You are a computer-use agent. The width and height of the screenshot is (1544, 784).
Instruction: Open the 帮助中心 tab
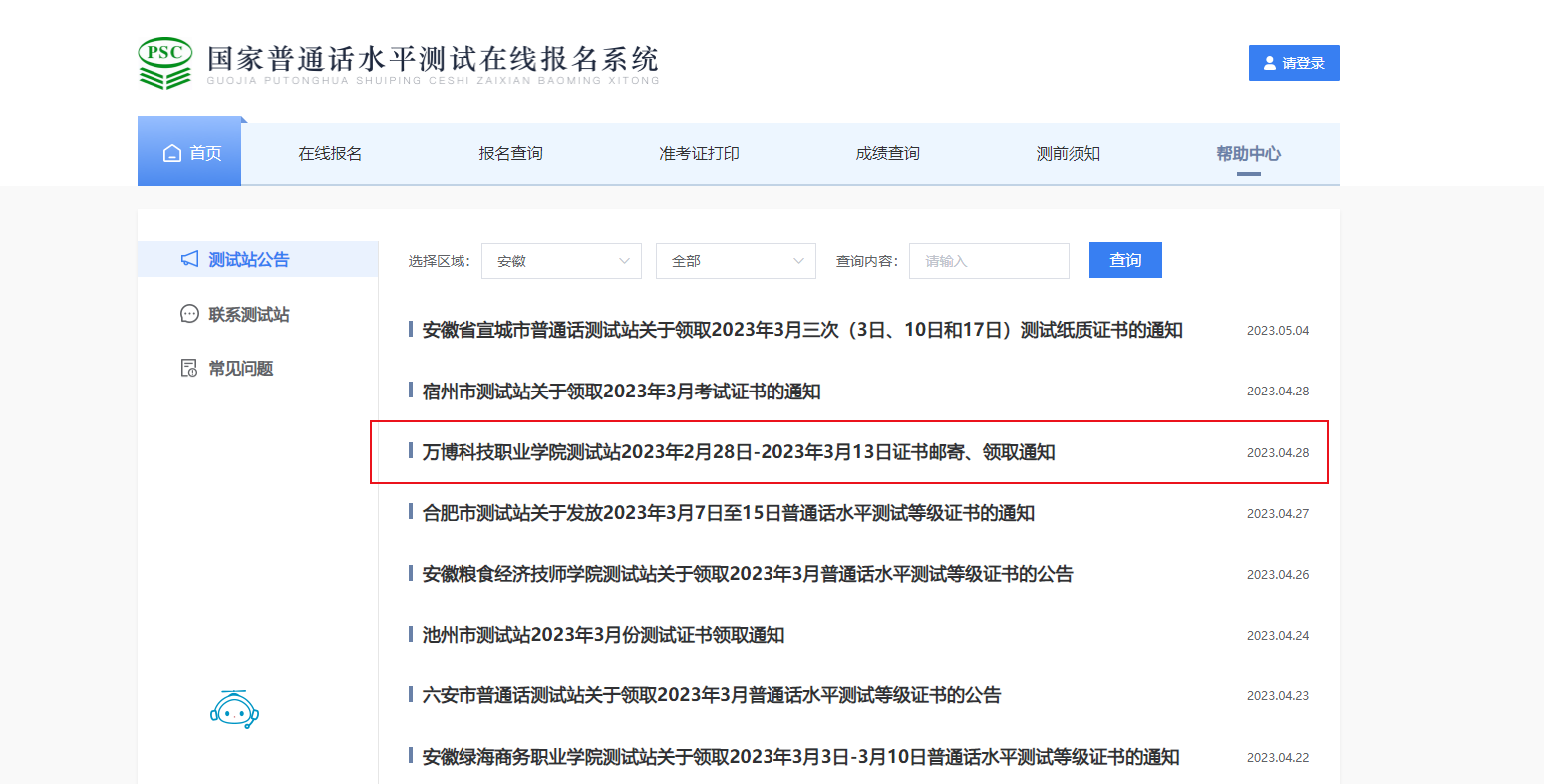[1248, 153]
